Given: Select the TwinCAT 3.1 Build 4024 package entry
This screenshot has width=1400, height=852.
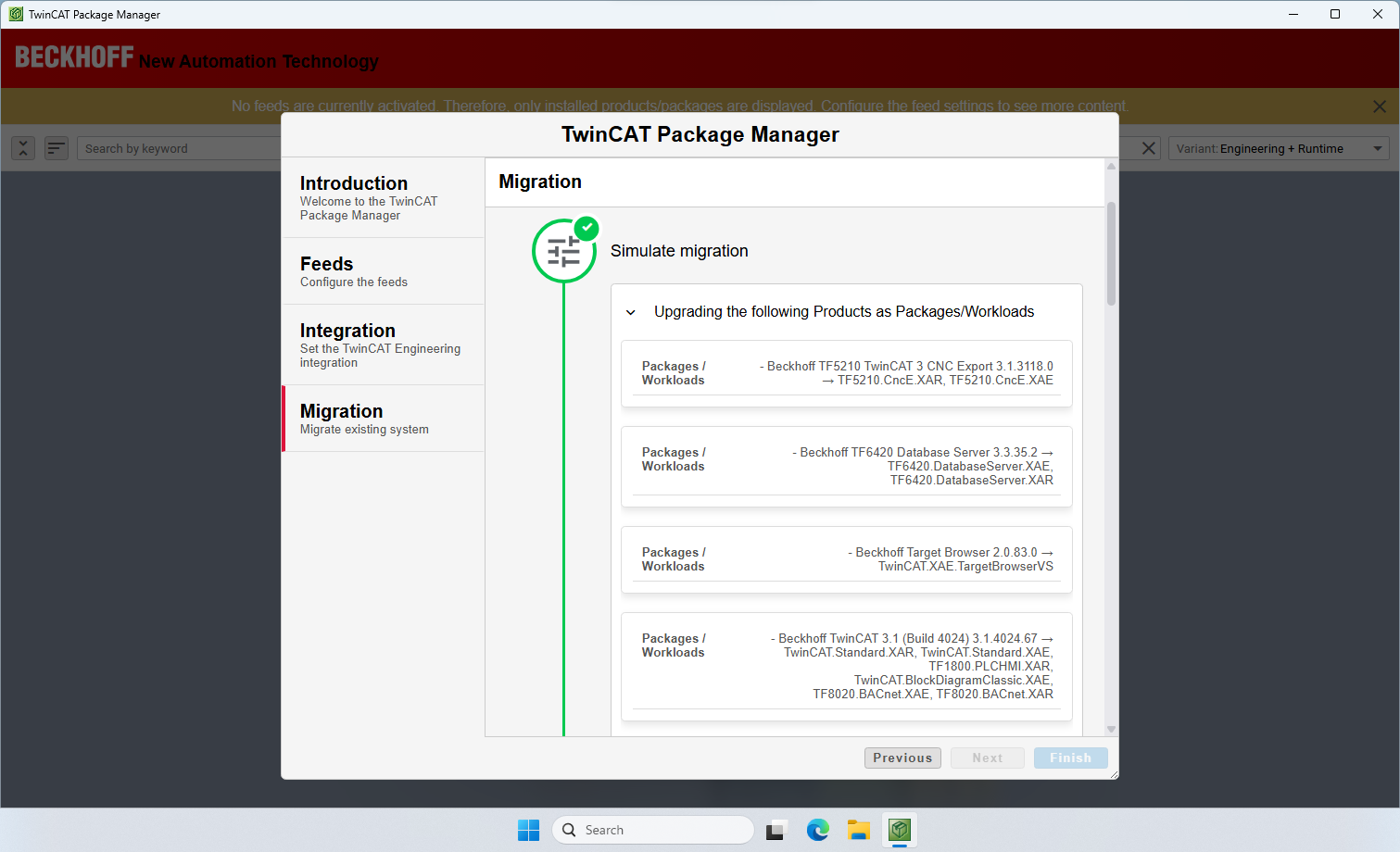Looking at the screenshot, I should coord(847,667).
